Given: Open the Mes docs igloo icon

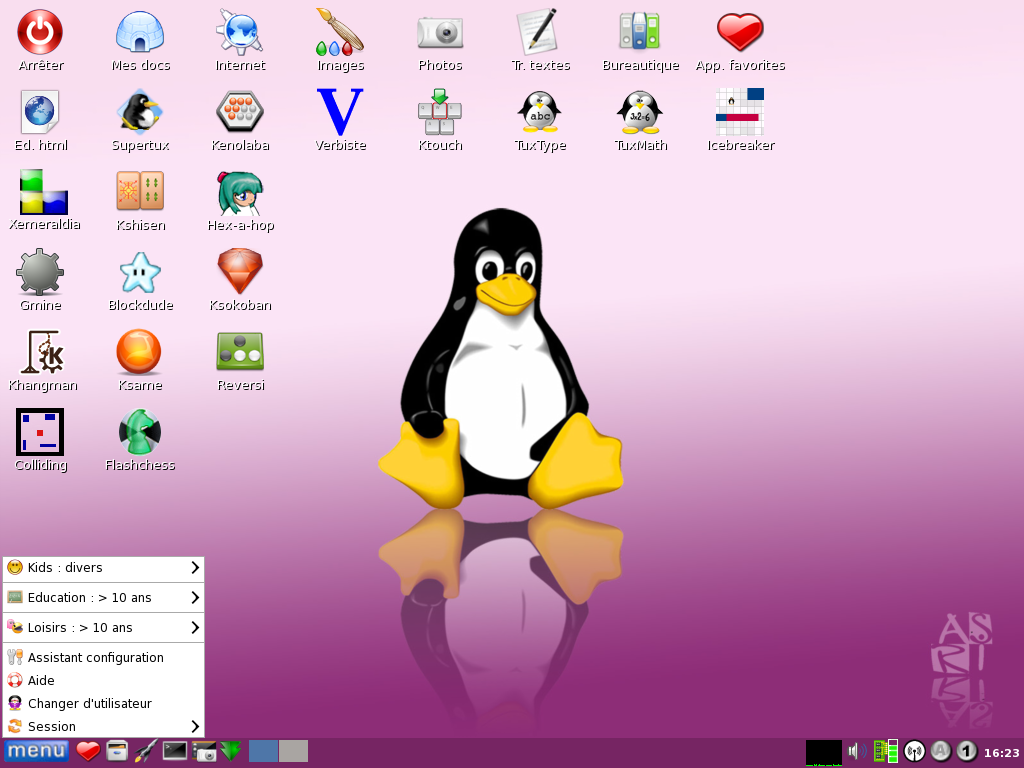Looking at the screenshot, I should [140, 32].
